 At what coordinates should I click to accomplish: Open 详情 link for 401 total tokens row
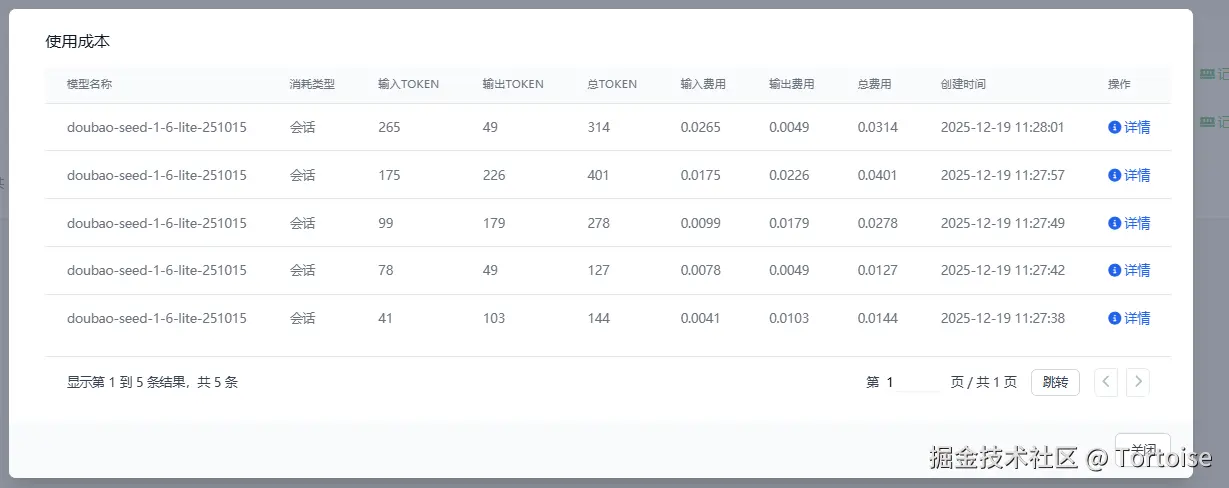tap(1137, 175)
